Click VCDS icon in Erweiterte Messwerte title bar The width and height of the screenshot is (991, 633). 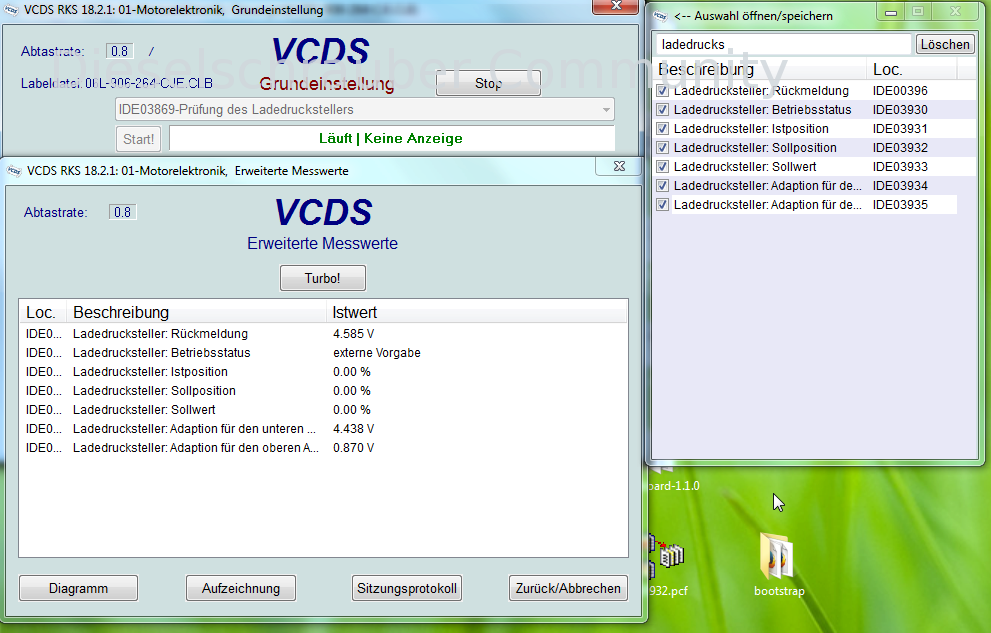[x=14, y=171]
